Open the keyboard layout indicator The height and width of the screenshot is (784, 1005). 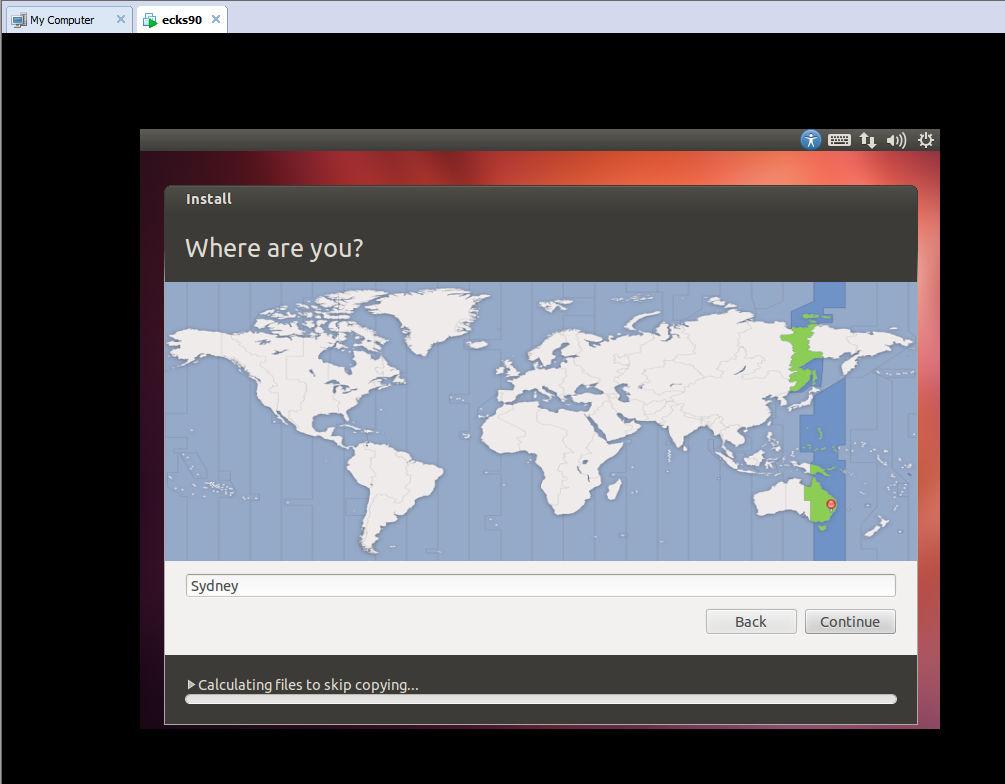839,140
